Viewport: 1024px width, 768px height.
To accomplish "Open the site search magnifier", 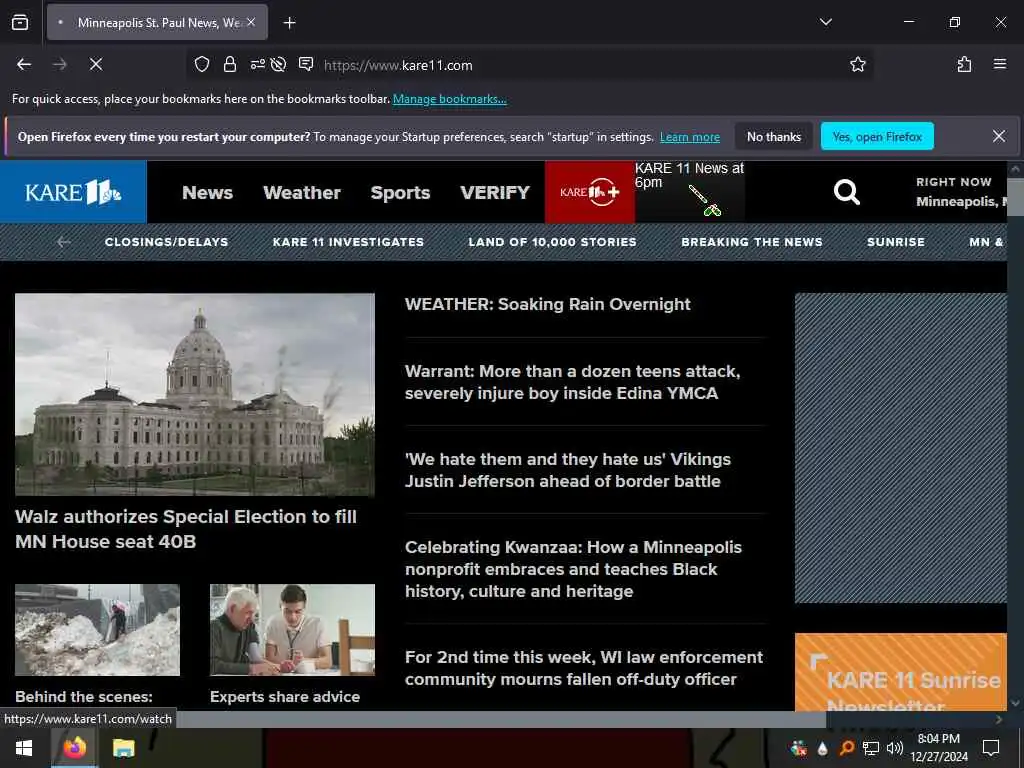I will click(846, 192).
